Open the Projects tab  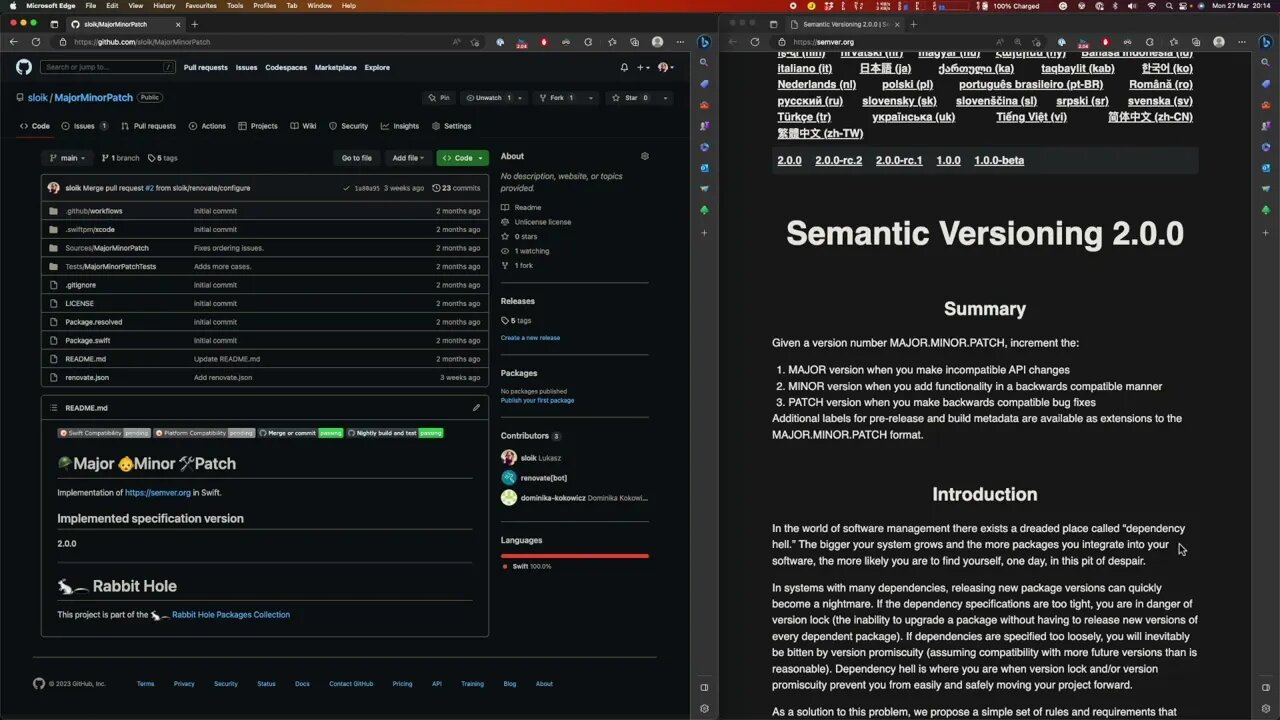pos(258,126)
